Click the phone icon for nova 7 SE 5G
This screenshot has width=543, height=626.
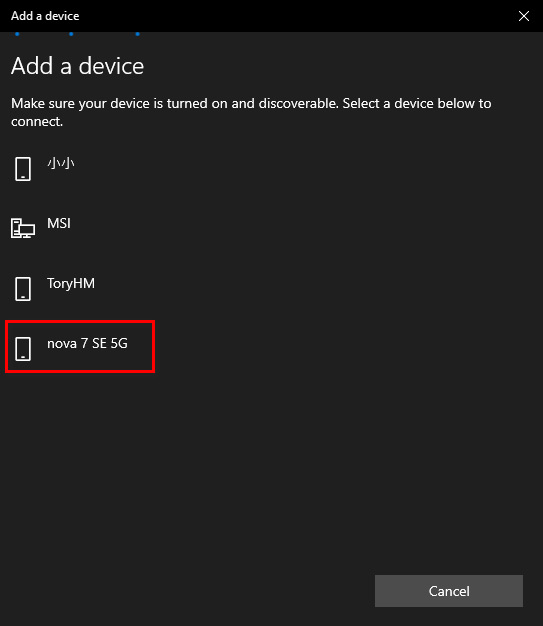23,349
